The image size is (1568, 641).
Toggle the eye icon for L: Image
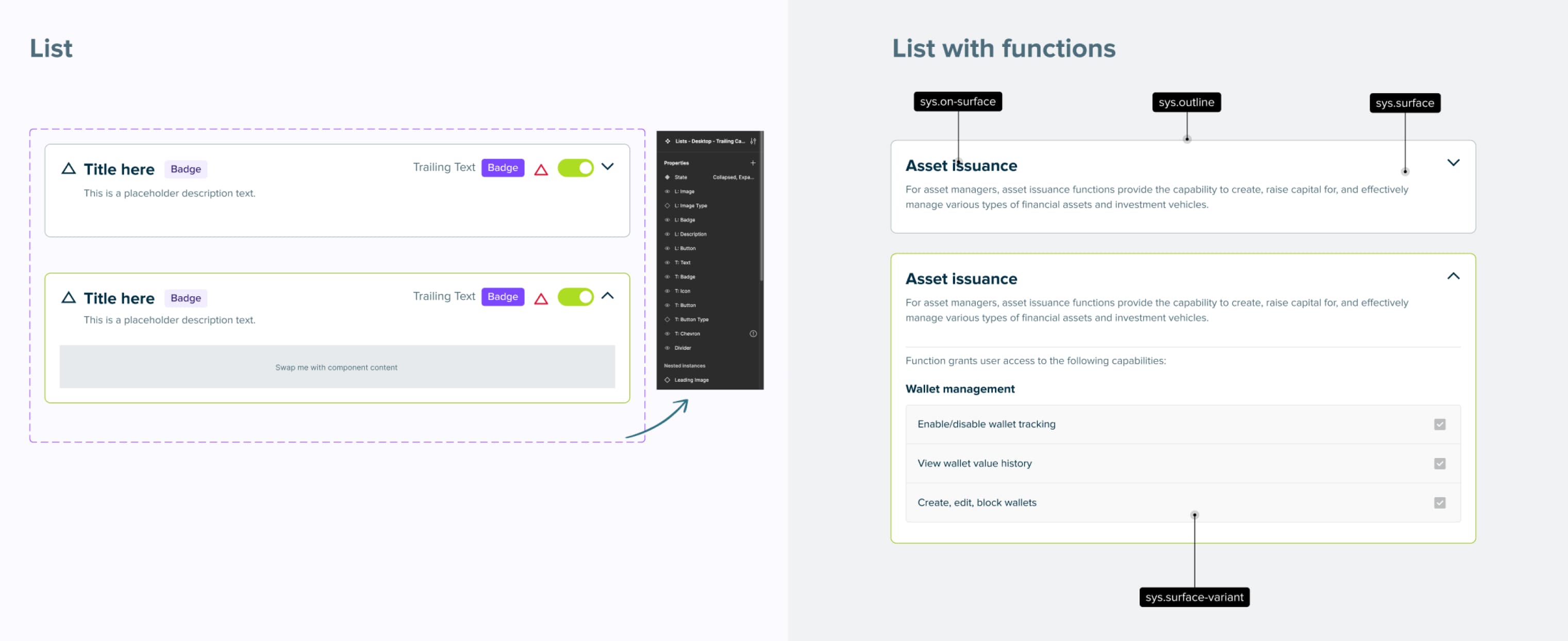(x=668, y=192)
